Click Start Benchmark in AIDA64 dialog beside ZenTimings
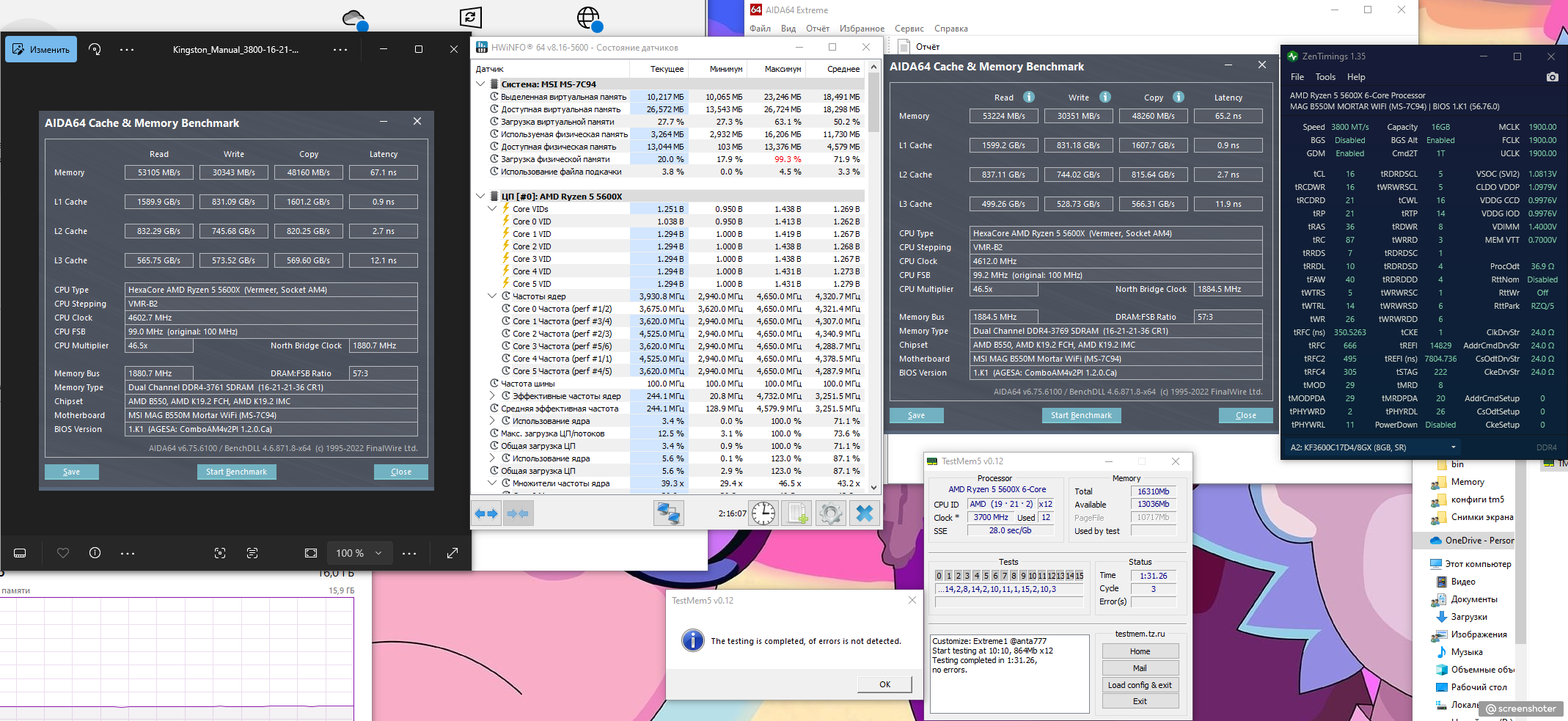The image size is (1568, 721). tap(1081, 415)
